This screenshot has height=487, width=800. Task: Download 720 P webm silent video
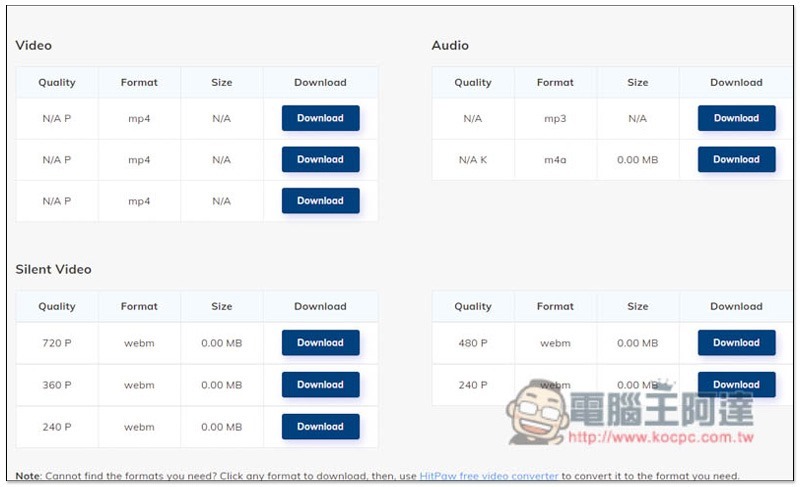[320, 343]
